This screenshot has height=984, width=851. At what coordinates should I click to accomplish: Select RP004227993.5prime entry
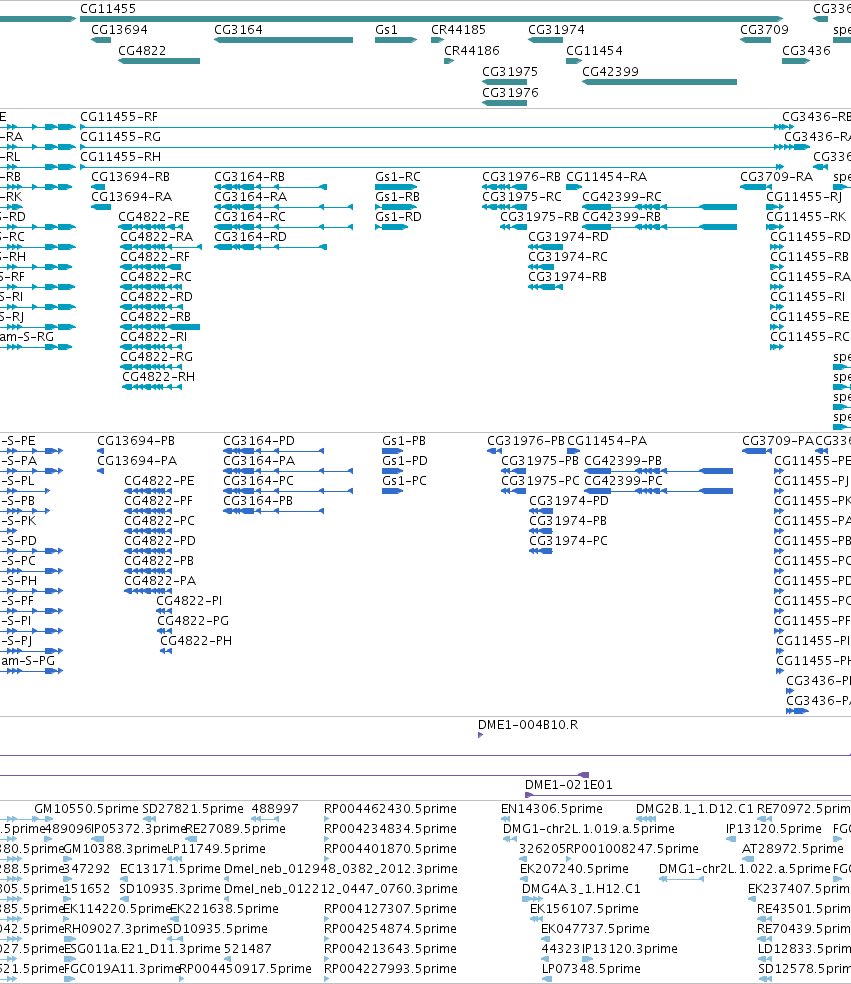pyautogui.click(x=390, y=969)
